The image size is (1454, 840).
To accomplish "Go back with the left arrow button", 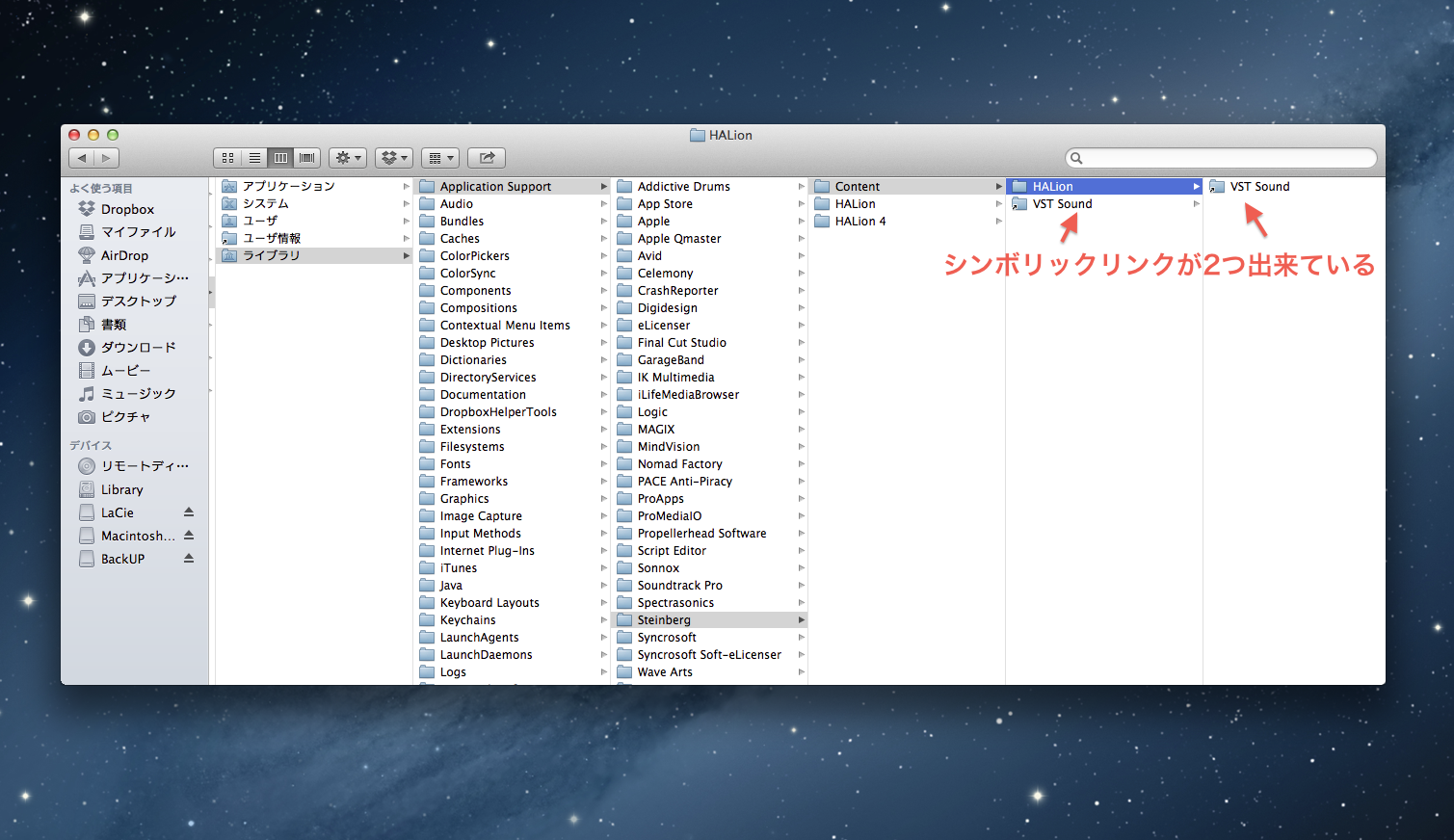I will click(82, 158).
